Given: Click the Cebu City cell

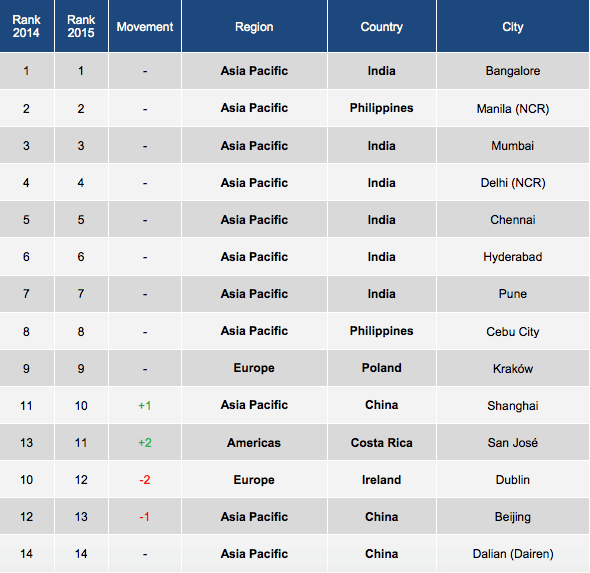Looking at the screenshot, I should pyautogui.click(x=512, y=331).
